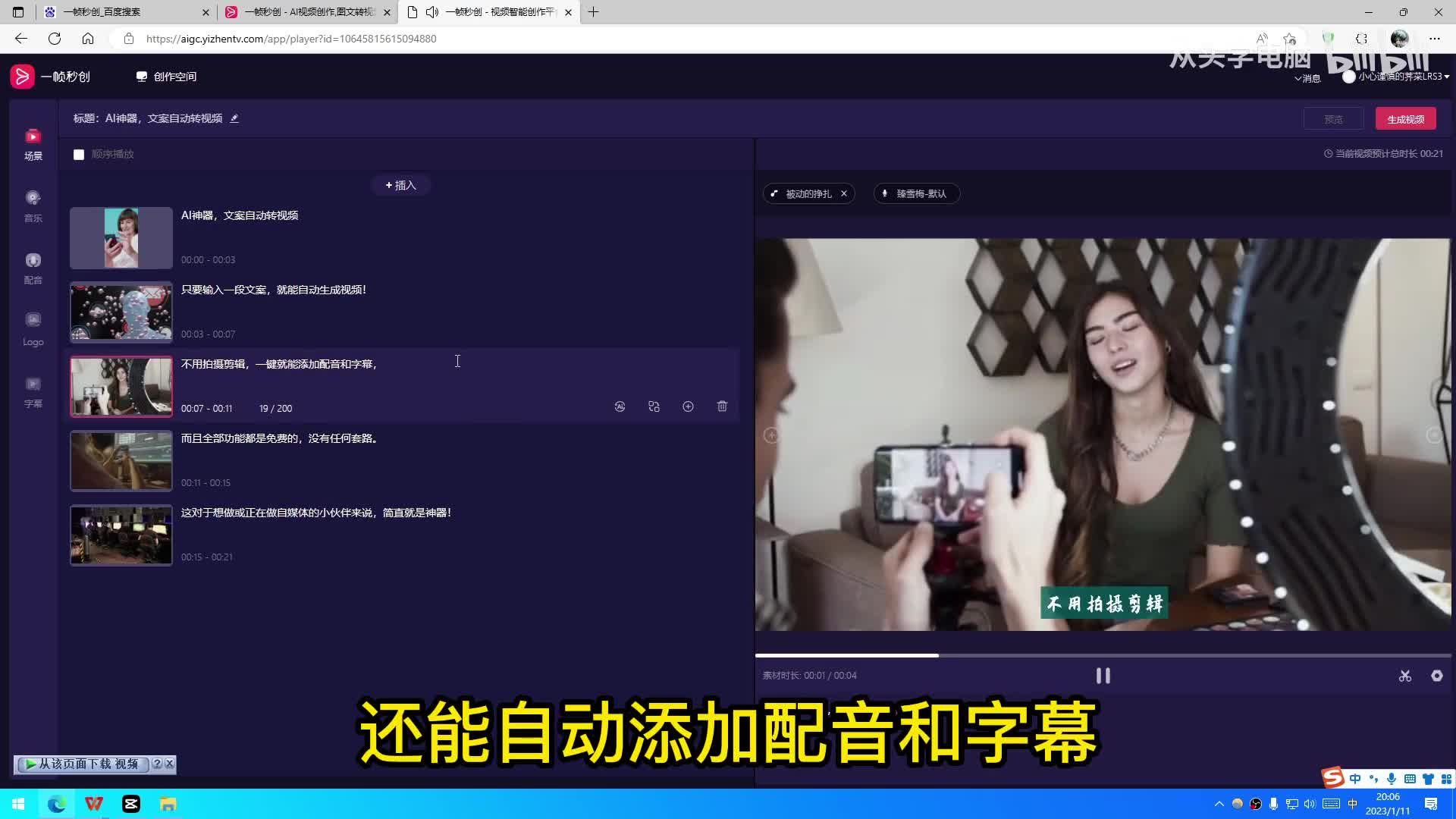Open the 音乐 music panel in the sidebar

[33, 206]
